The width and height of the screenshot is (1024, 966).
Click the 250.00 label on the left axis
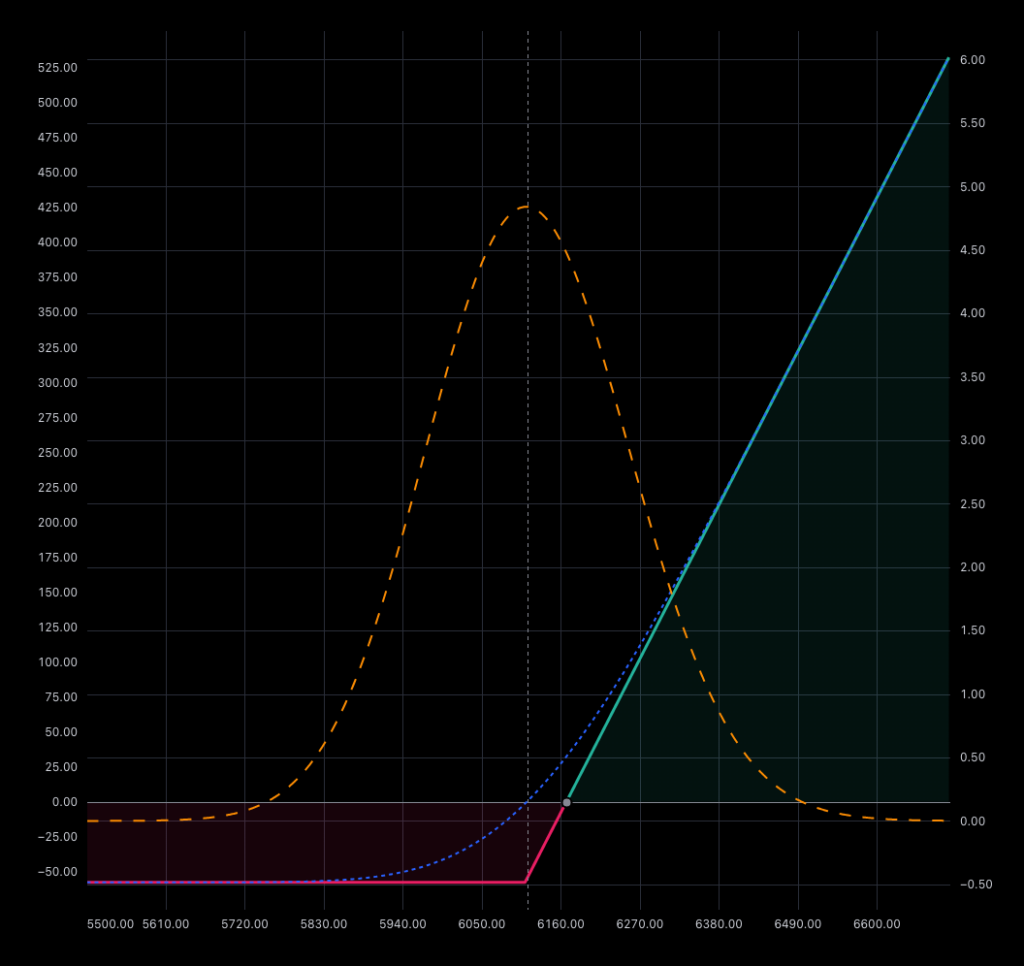(57, 453)
